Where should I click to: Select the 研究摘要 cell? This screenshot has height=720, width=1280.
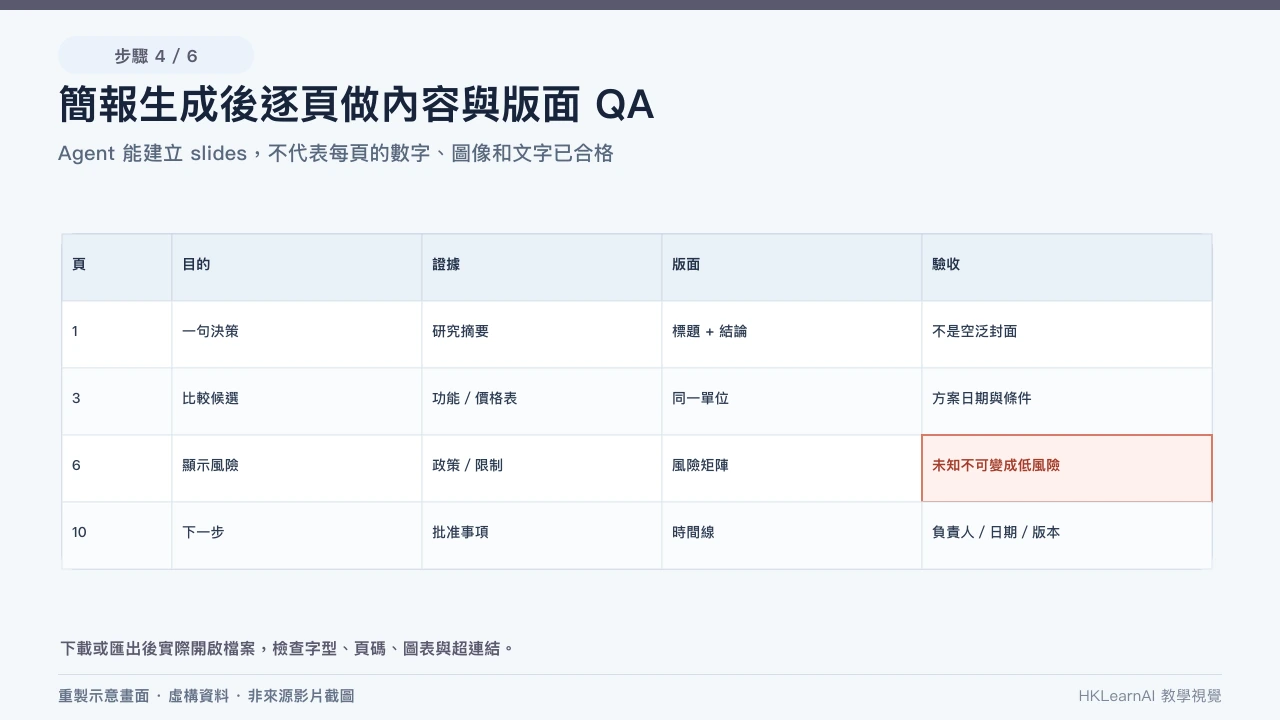pos(542,334)
